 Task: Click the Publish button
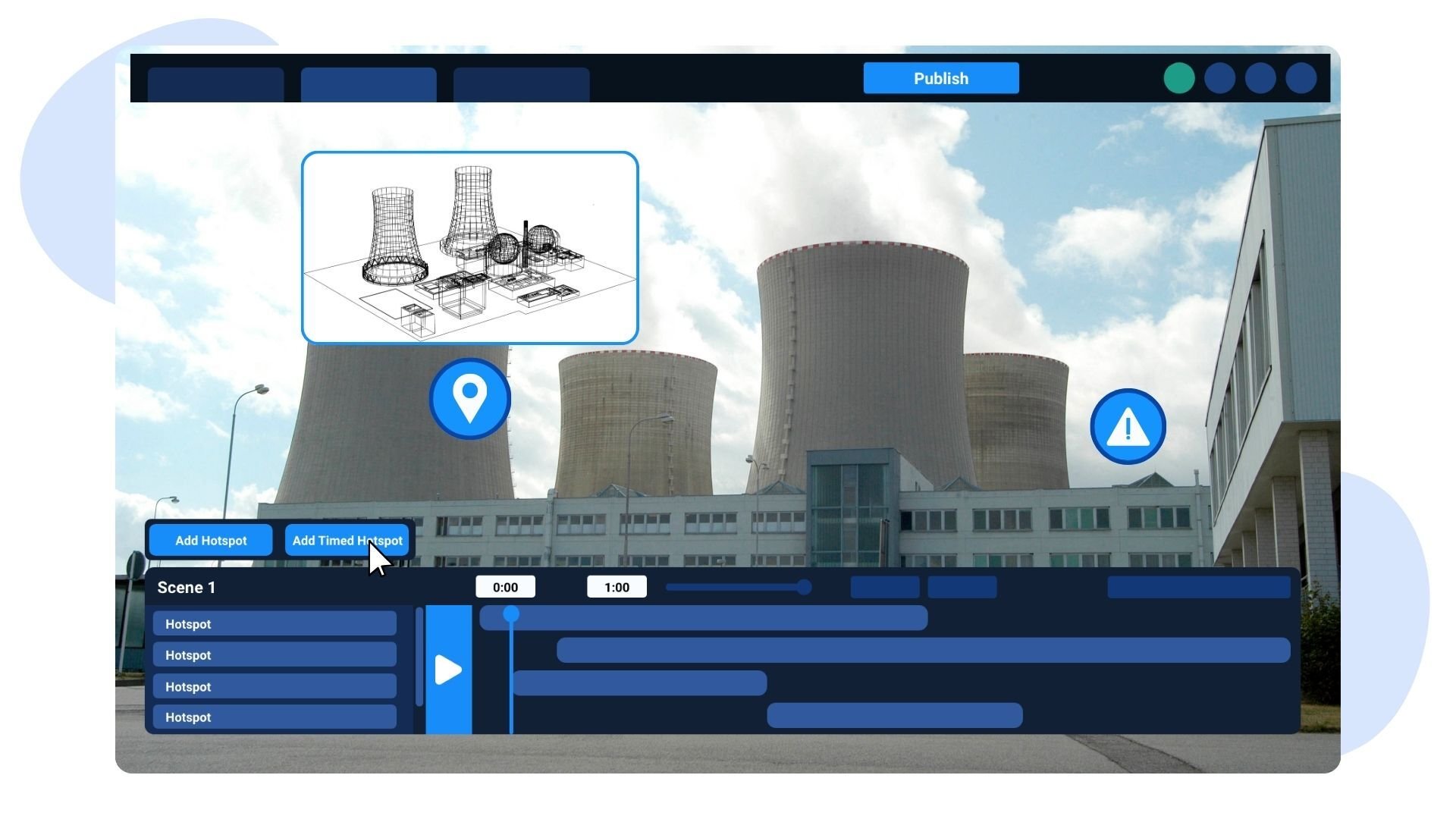941,78
